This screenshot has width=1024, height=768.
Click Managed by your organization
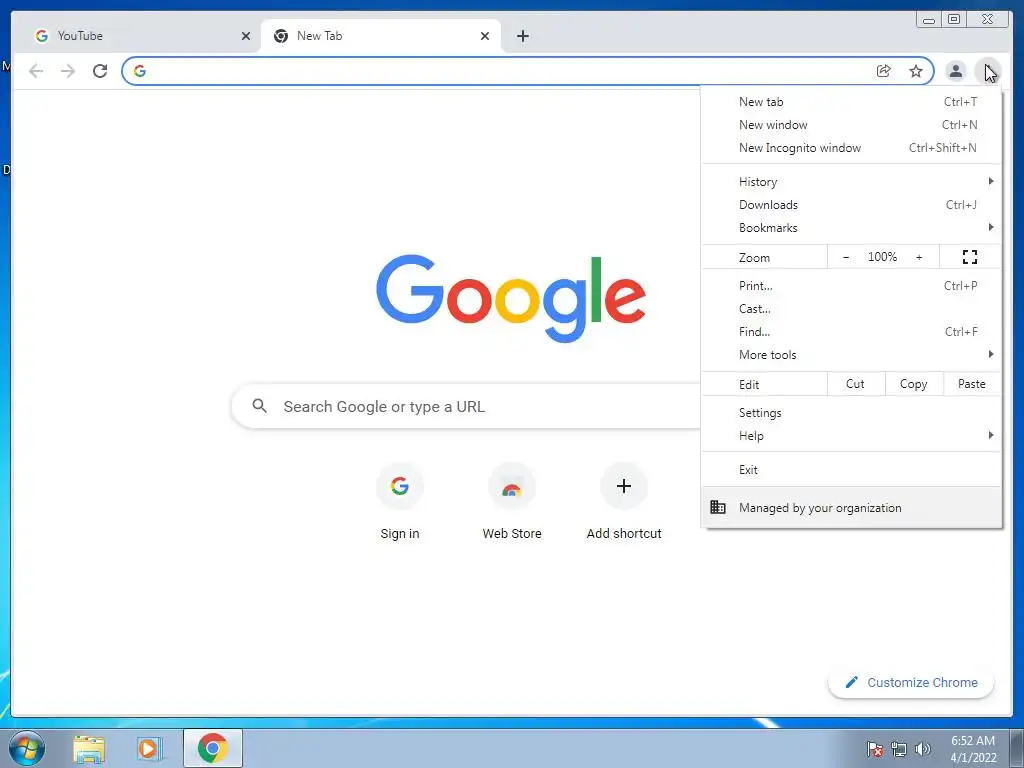click(852, 507)
